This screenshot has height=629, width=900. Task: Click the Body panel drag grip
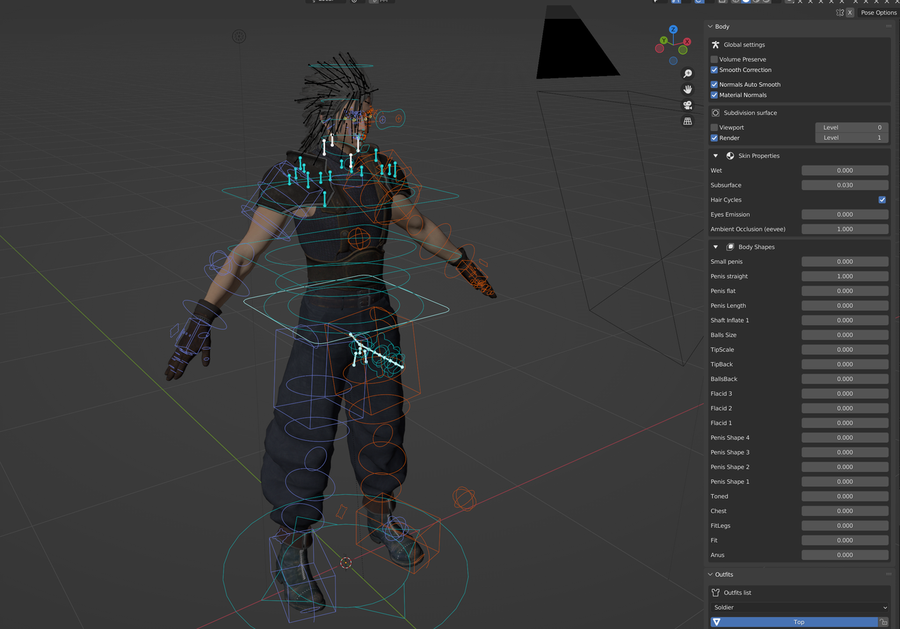[x=889, y=26]
